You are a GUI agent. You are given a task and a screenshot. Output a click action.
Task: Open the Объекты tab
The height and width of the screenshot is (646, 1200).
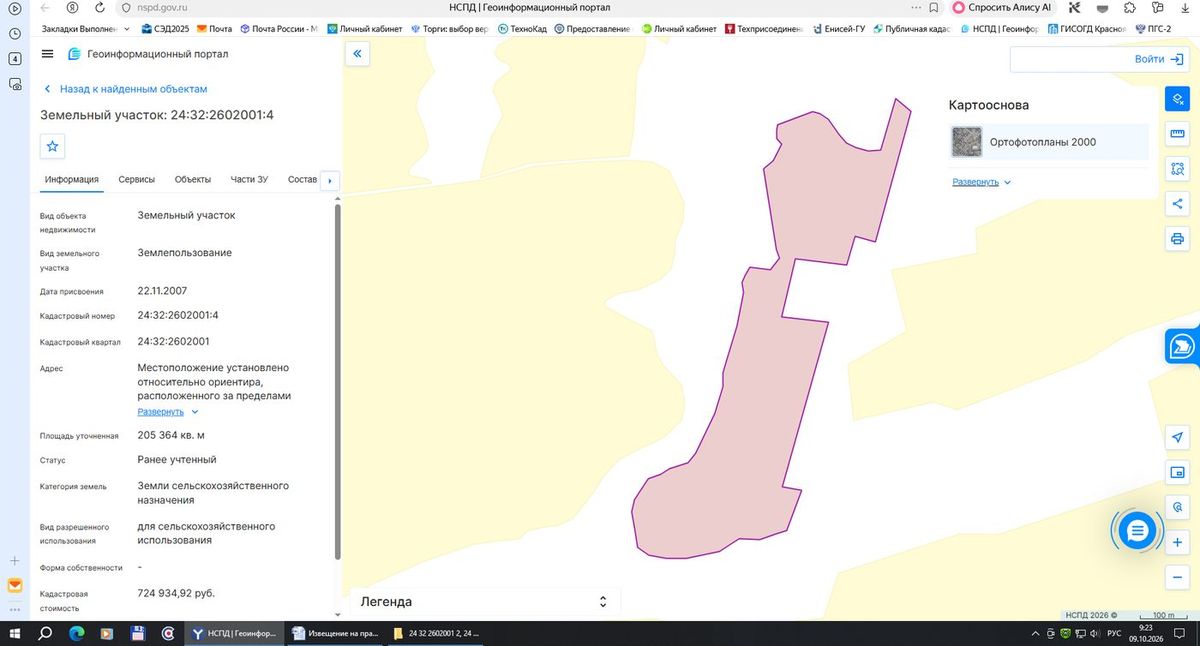193,180
